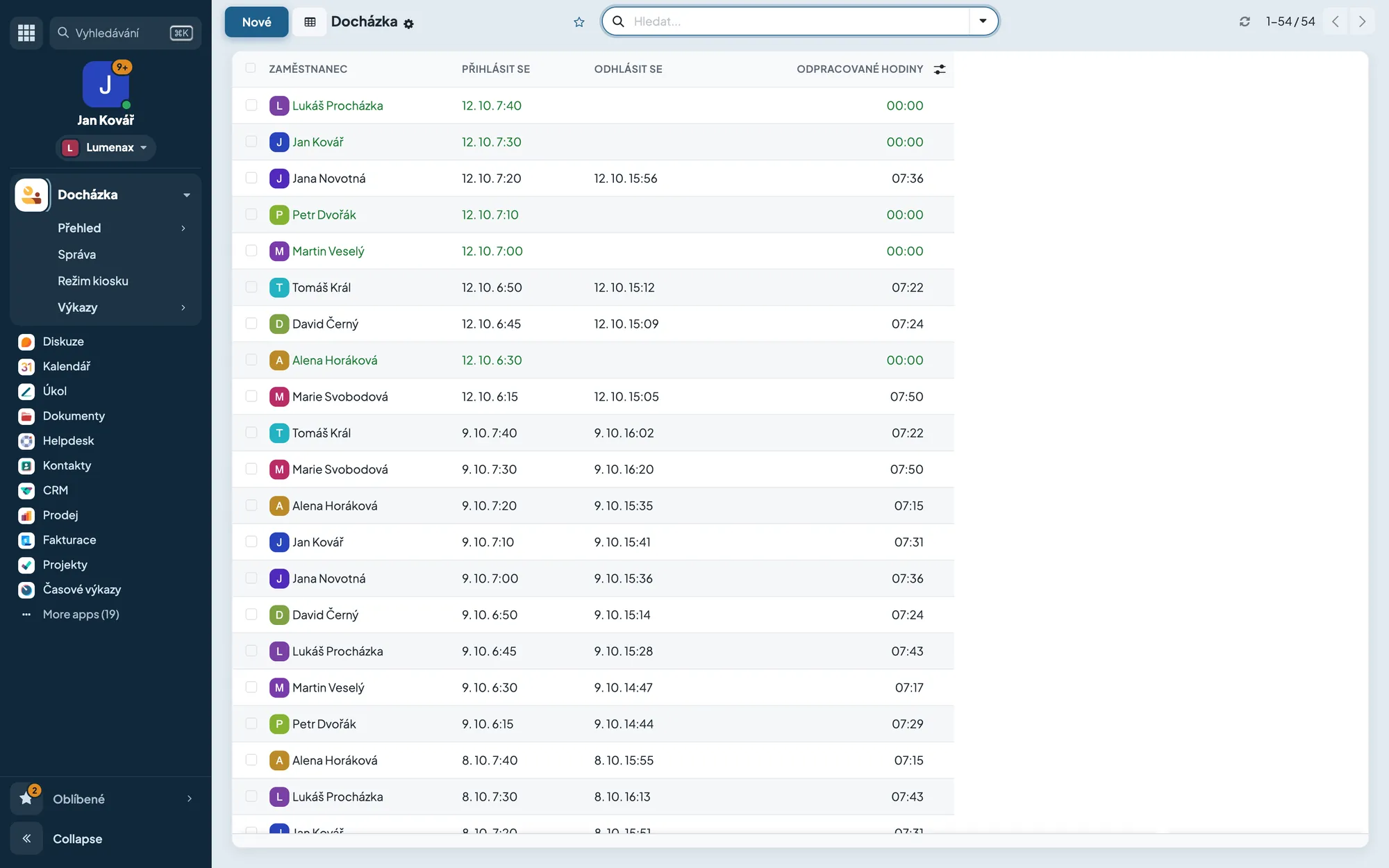Click Jan Kovář user avatar
Viewport: 1389px width, 868px height.
[x=106, y=85]
